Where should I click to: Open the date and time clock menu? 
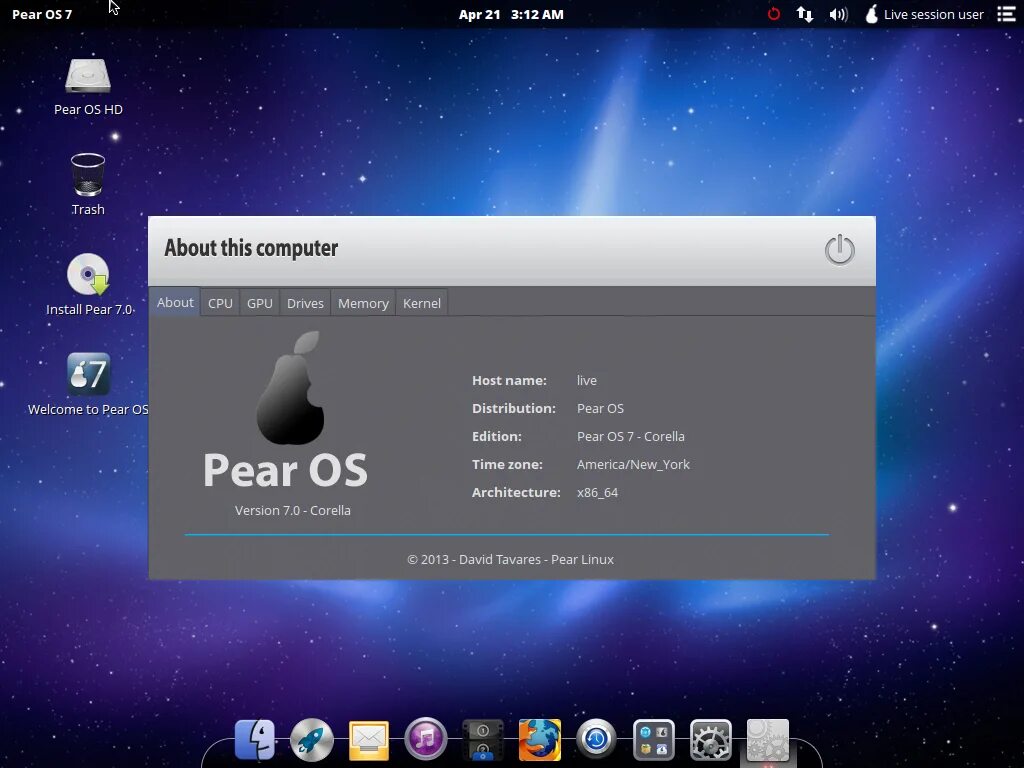(511, 14)
